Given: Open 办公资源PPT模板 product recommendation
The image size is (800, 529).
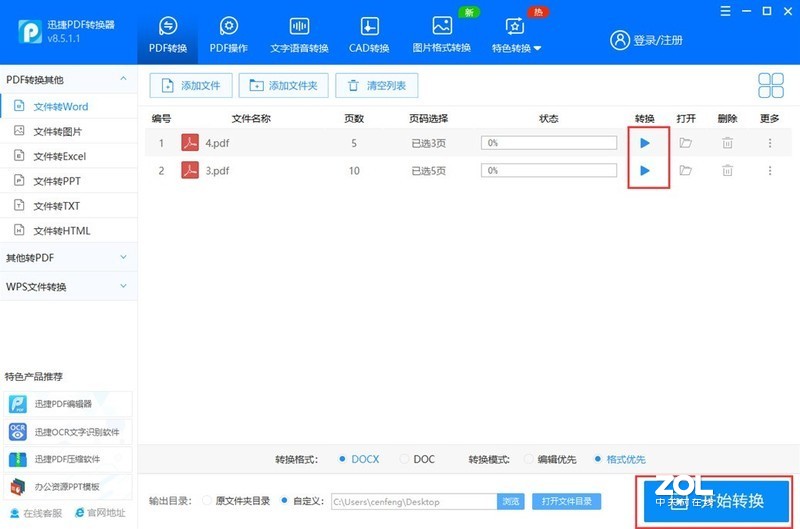Looking at the screenshot, I should pos(68,487).
